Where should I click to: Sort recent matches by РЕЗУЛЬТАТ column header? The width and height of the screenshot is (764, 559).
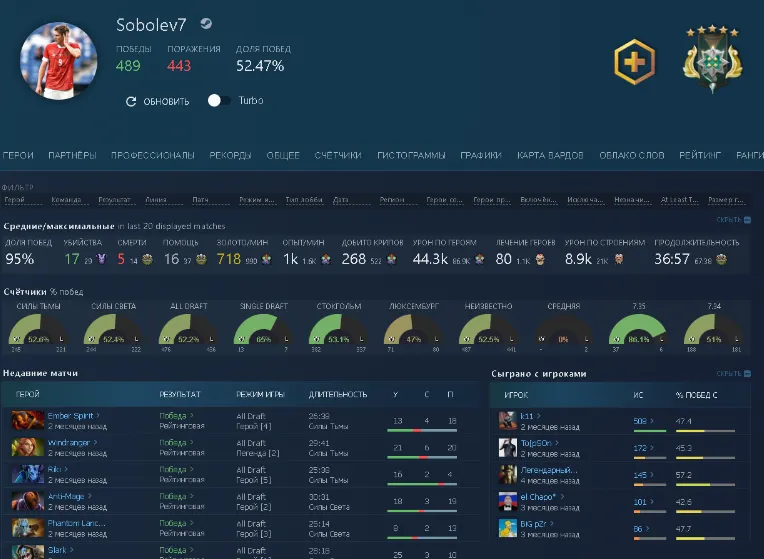point(180,394)
